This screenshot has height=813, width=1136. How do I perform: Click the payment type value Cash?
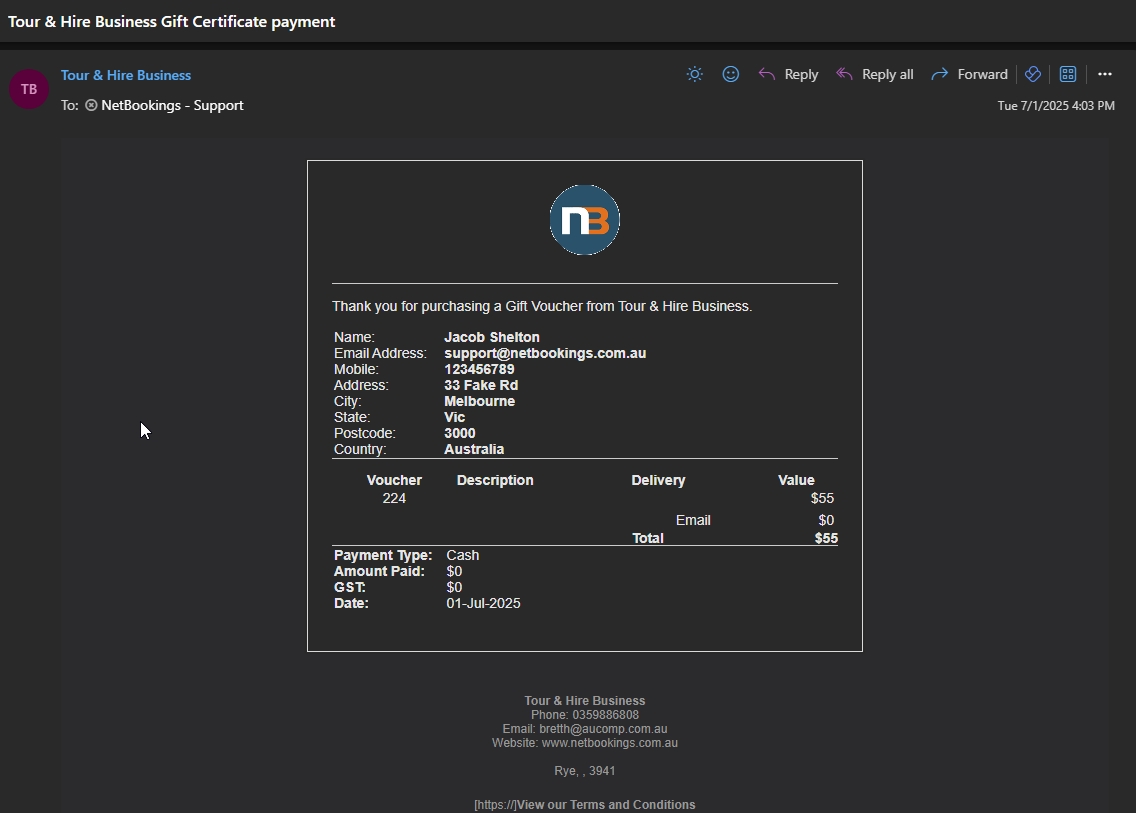point(463,556)
